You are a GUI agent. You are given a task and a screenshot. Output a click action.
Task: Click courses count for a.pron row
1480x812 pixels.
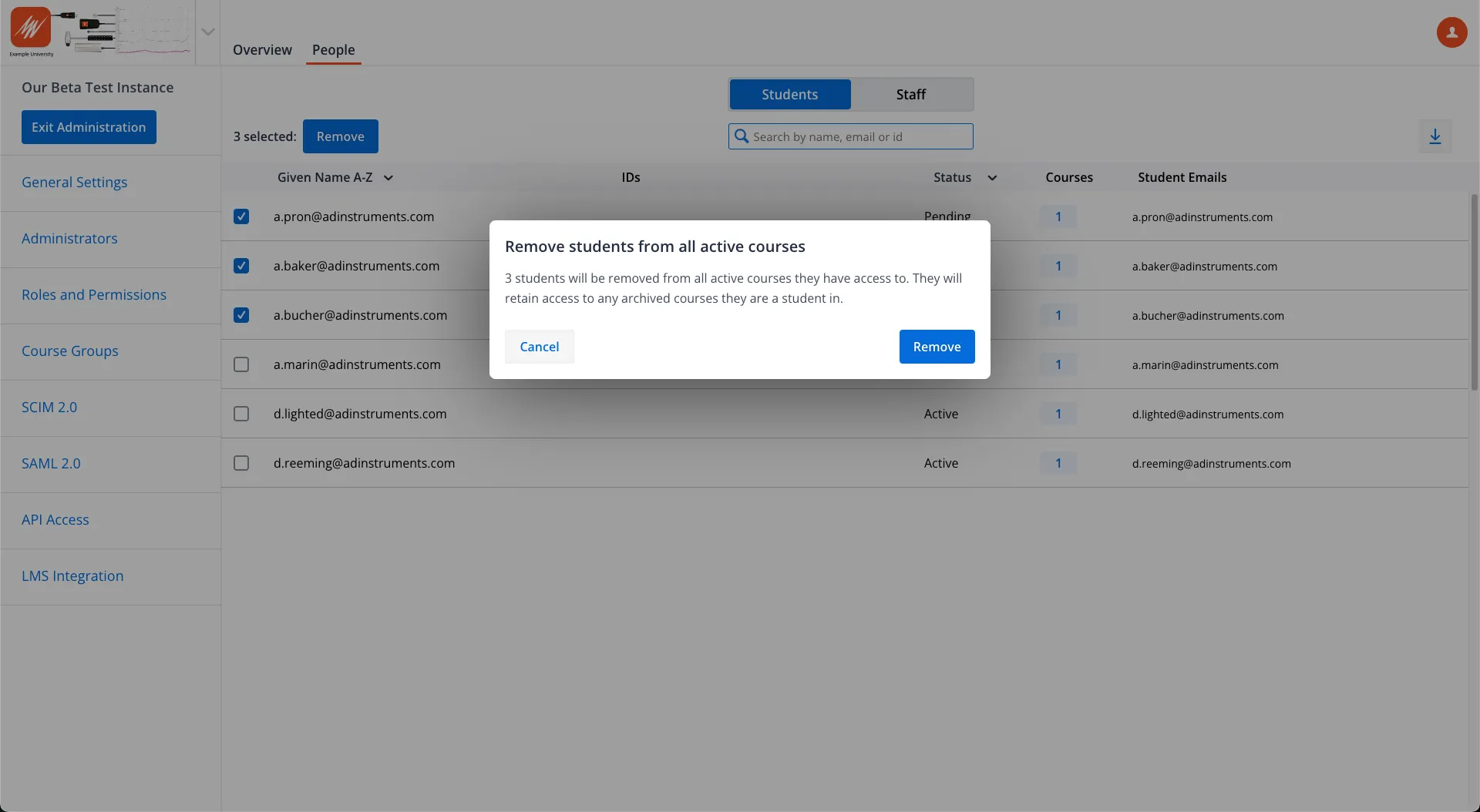point(1058,216)
